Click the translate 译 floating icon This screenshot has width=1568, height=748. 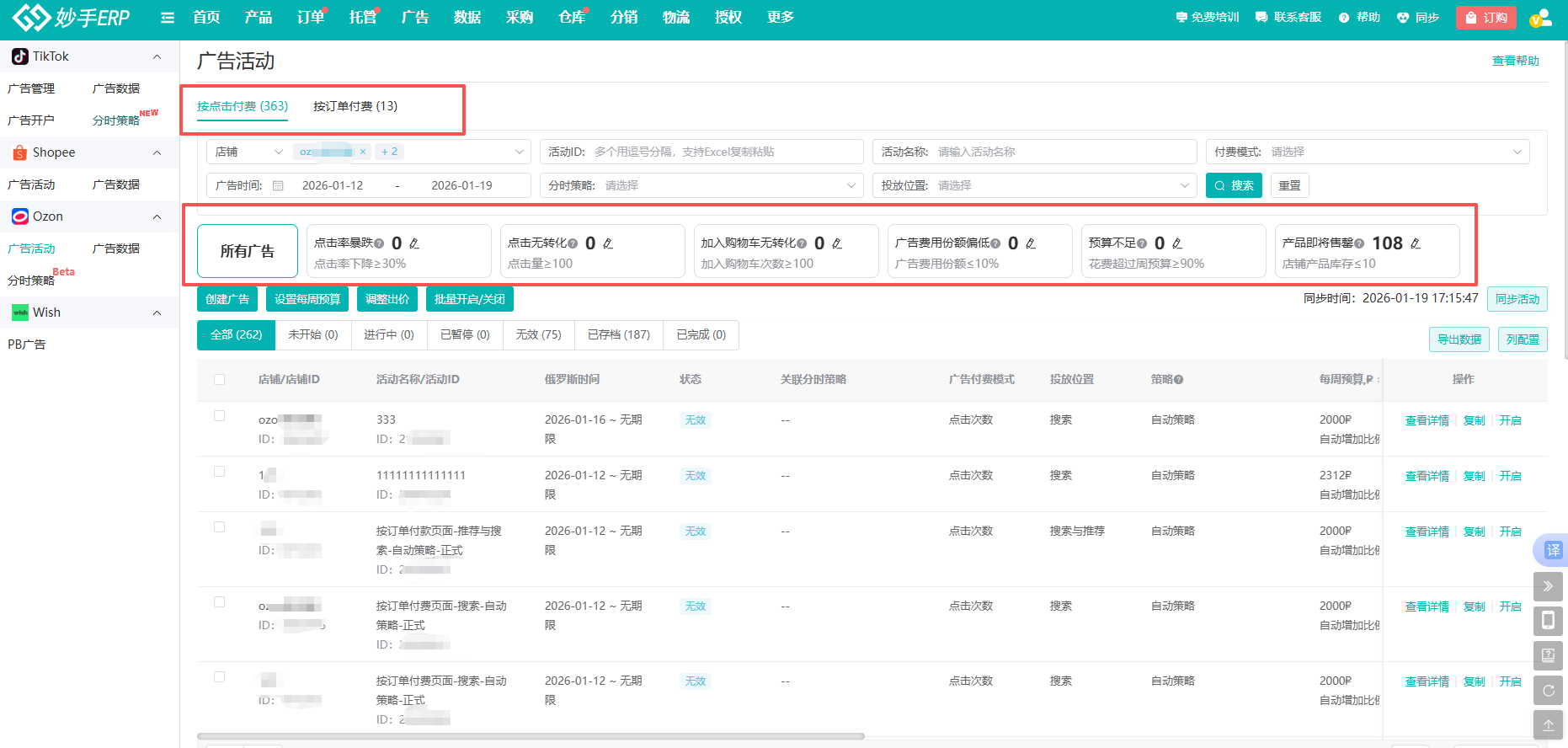coord(1551,550)
